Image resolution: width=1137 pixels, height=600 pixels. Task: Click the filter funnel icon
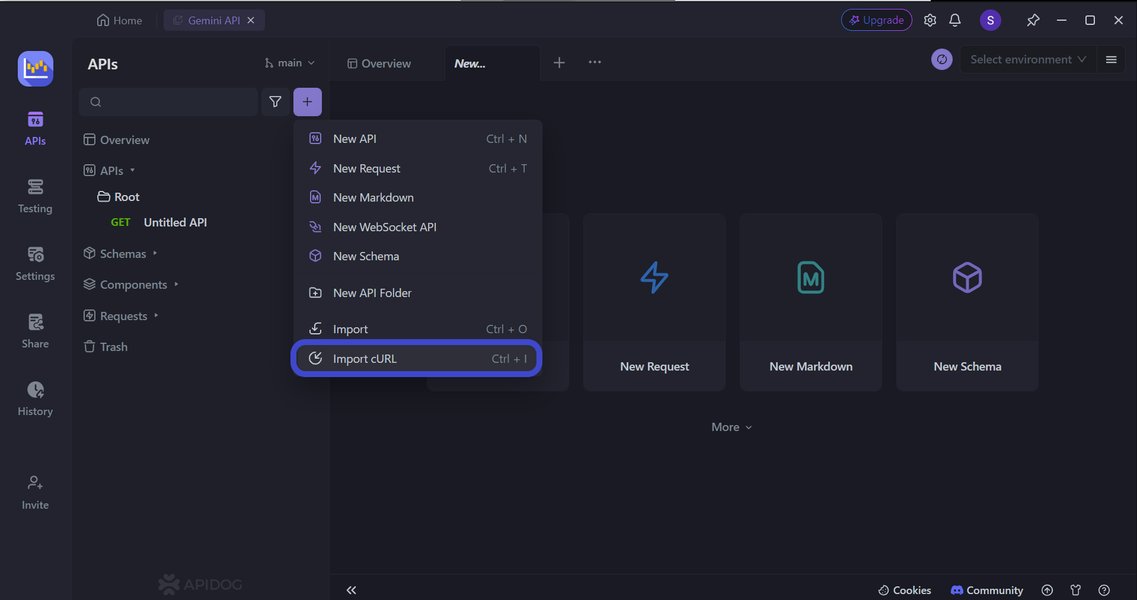[275, 102]
